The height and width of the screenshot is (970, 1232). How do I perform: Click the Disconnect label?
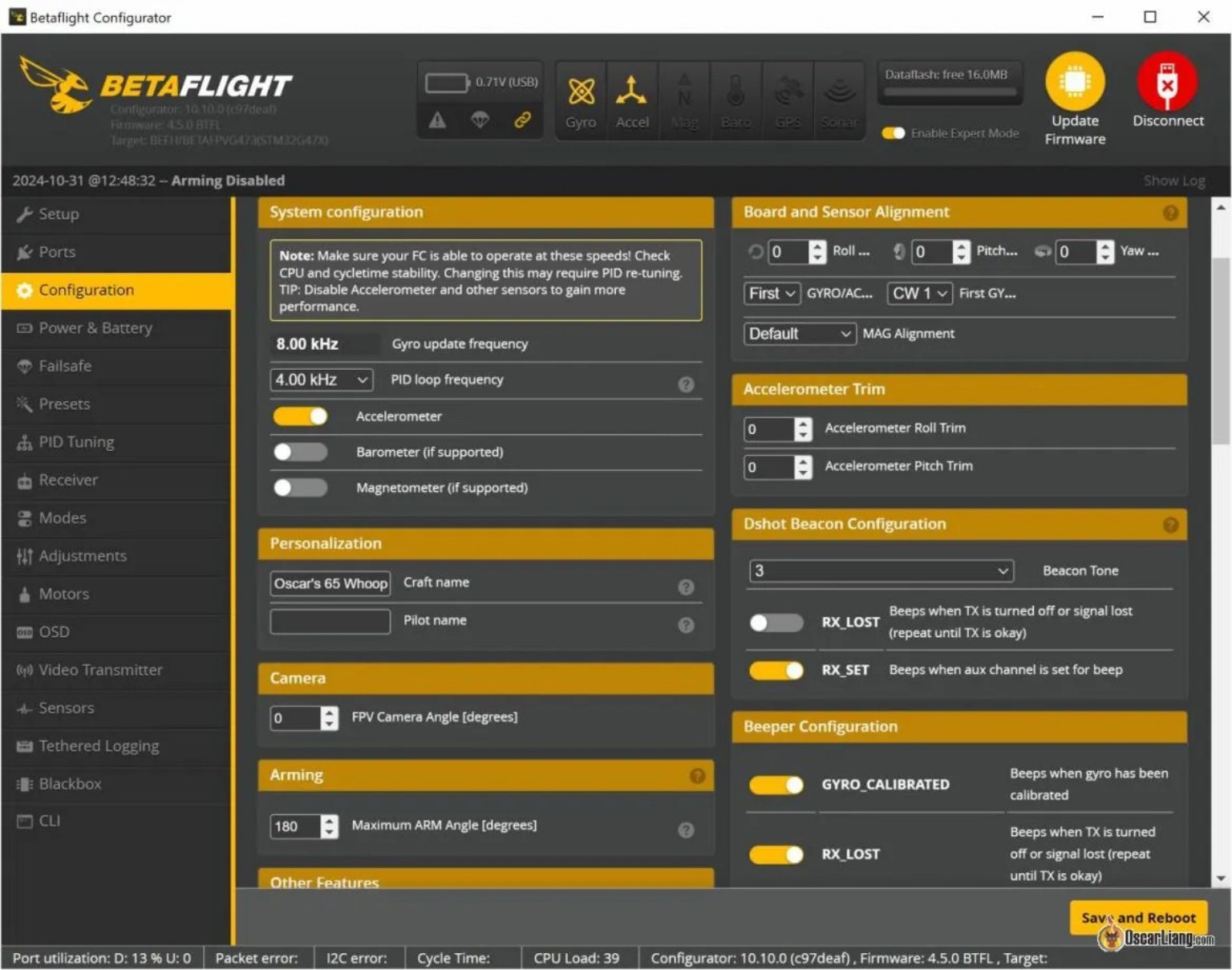[x=1168, y=121]
